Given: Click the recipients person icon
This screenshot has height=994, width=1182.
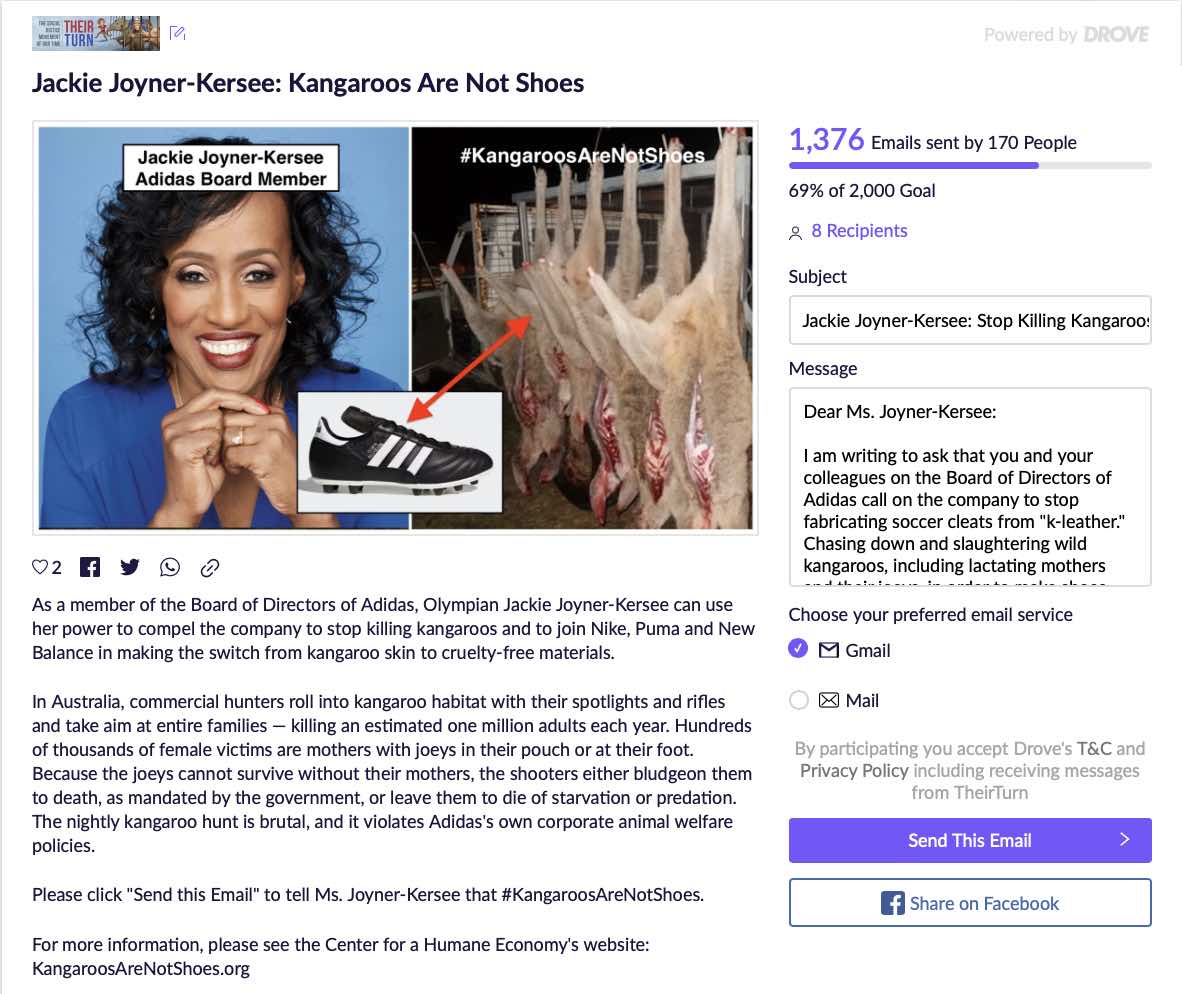Looking at the screenshot, I should (x=795, y=233).
